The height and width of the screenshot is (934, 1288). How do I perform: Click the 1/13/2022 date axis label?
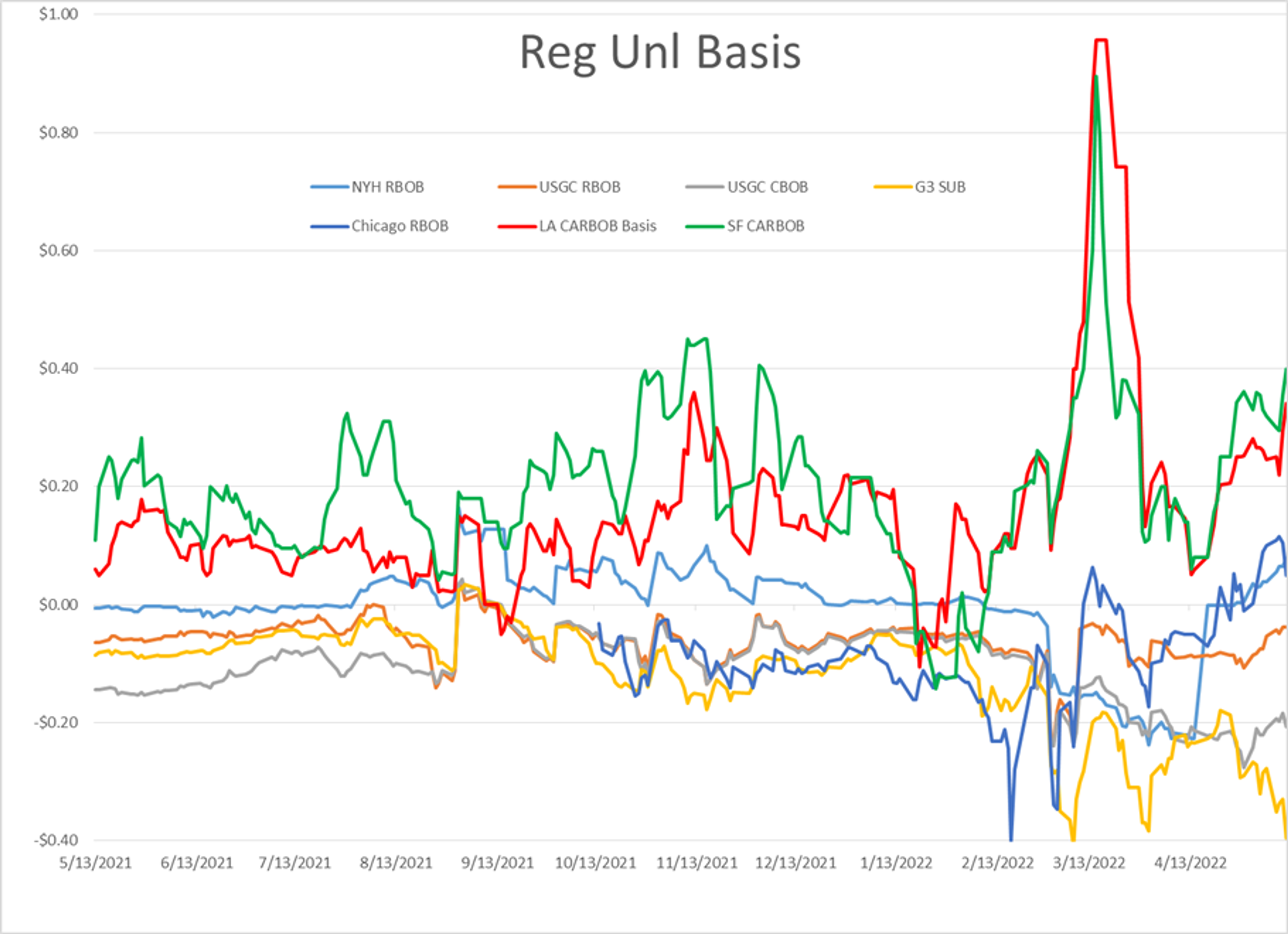(896, 863)
